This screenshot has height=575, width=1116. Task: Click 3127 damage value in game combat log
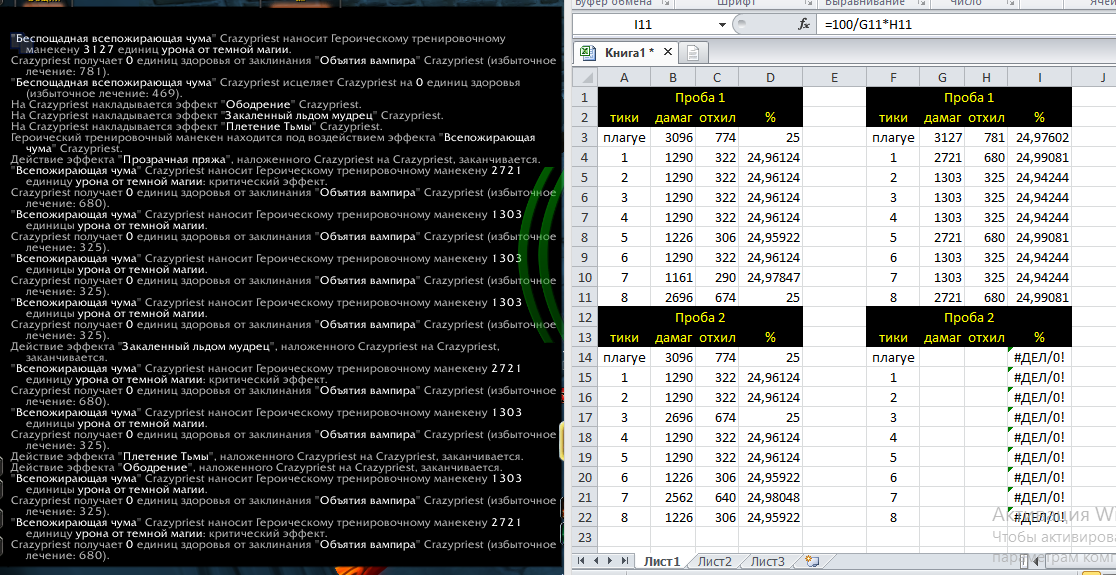[x=98, y=50]
